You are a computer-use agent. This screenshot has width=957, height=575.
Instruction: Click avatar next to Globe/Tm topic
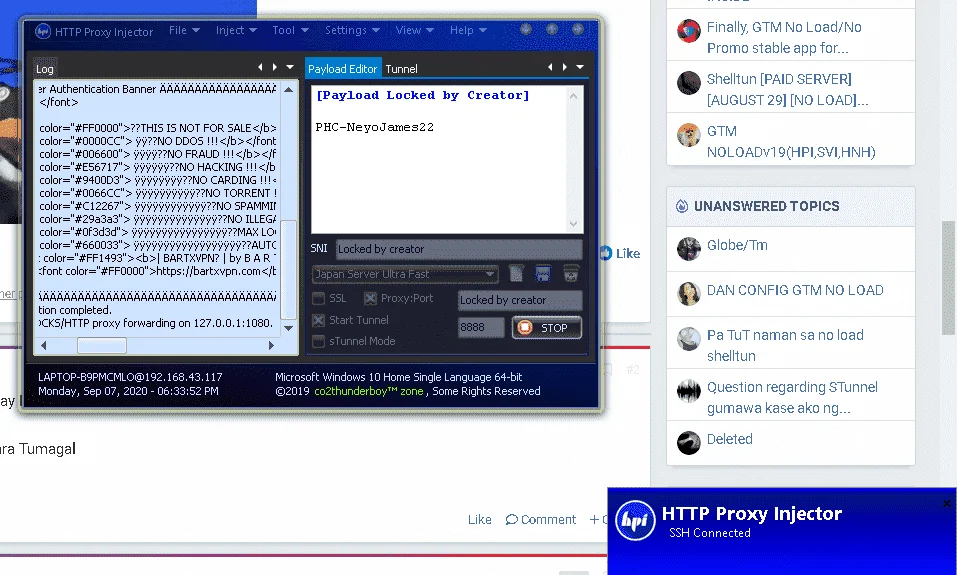coord(688,248)
